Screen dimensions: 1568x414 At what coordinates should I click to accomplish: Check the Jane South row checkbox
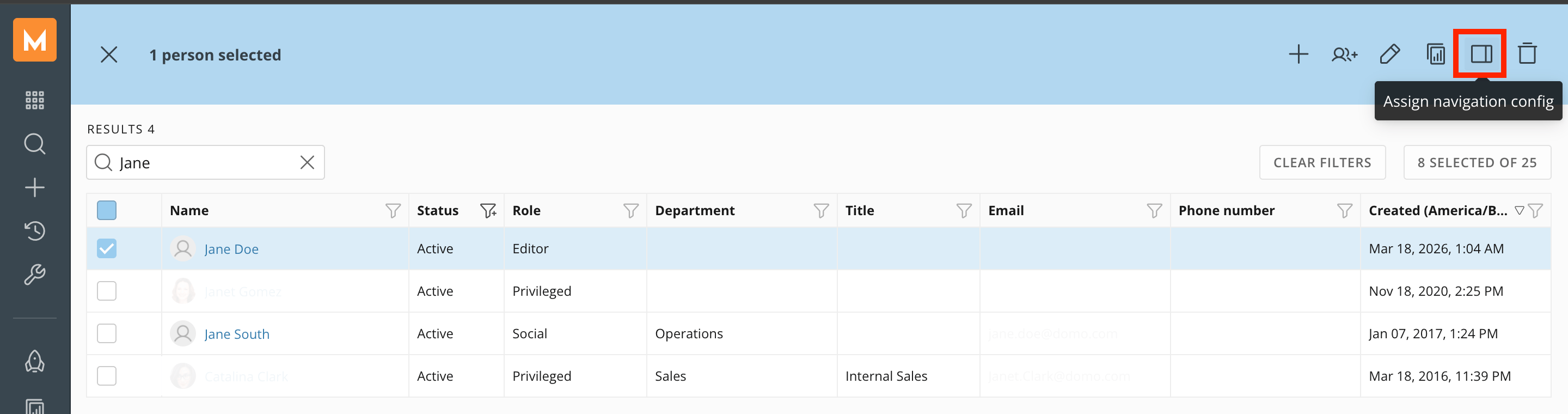point(107,333)
